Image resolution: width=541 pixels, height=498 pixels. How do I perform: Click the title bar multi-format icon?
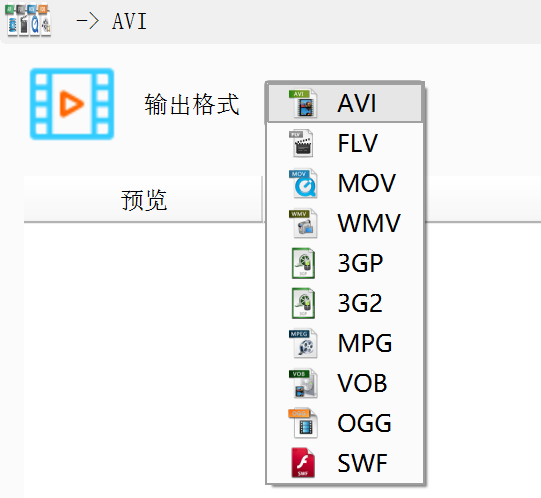29,20
